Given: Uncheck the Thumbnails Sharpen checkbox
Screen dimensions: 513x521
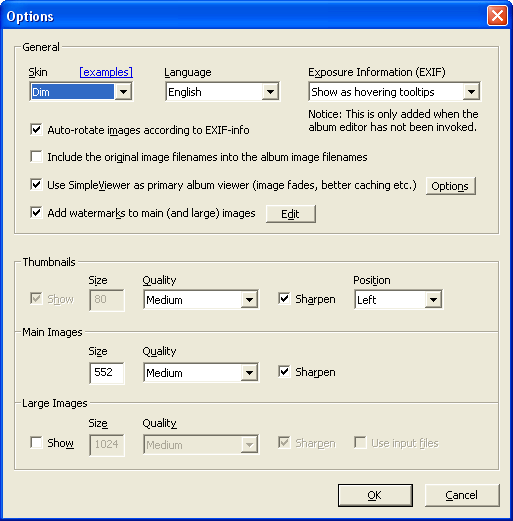Looking at the screenshot, I should coord(284,298).
